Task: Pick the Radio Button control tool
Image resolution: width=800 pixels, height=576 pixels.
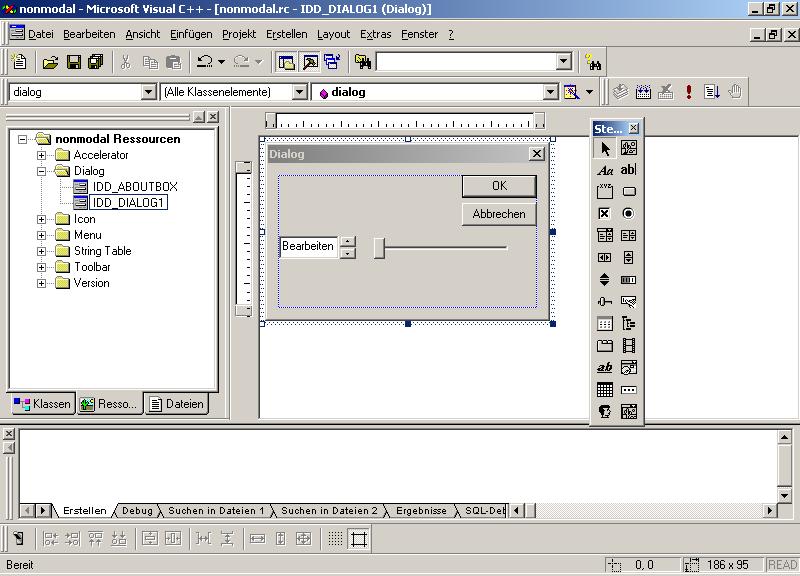Action: (x=629, y=213)
